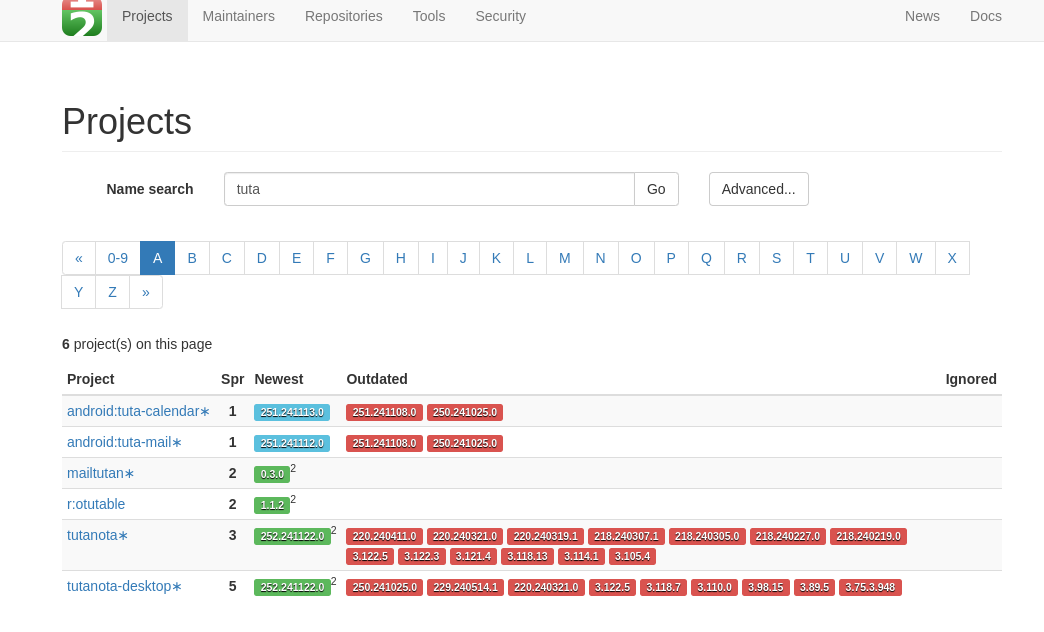Open the android:tuta-calendar project
1044x632 pixels.
[x=133, y=411]
